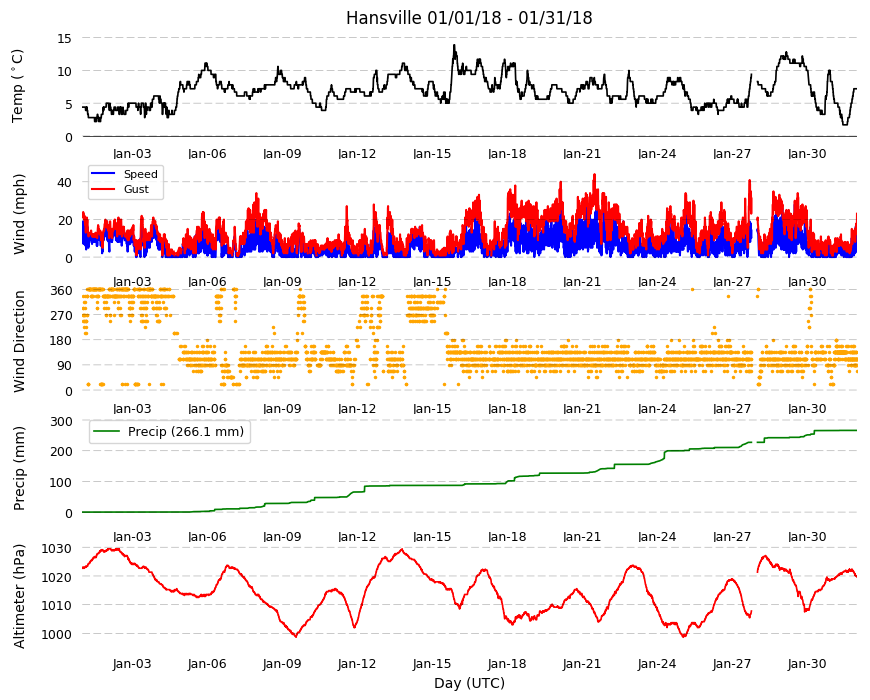
Task: Select the Wind Direction axis label
Action: 19,341
